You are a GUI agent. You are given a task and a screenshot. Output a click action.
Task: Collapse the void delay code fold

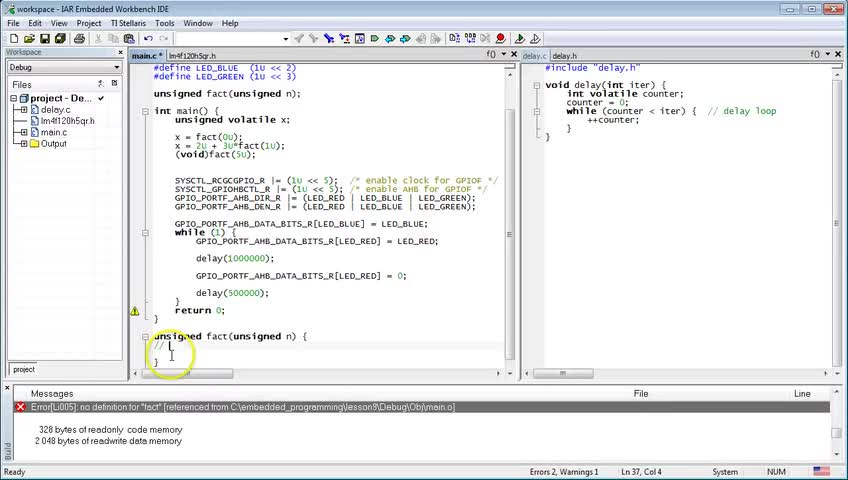pos(536,85)
